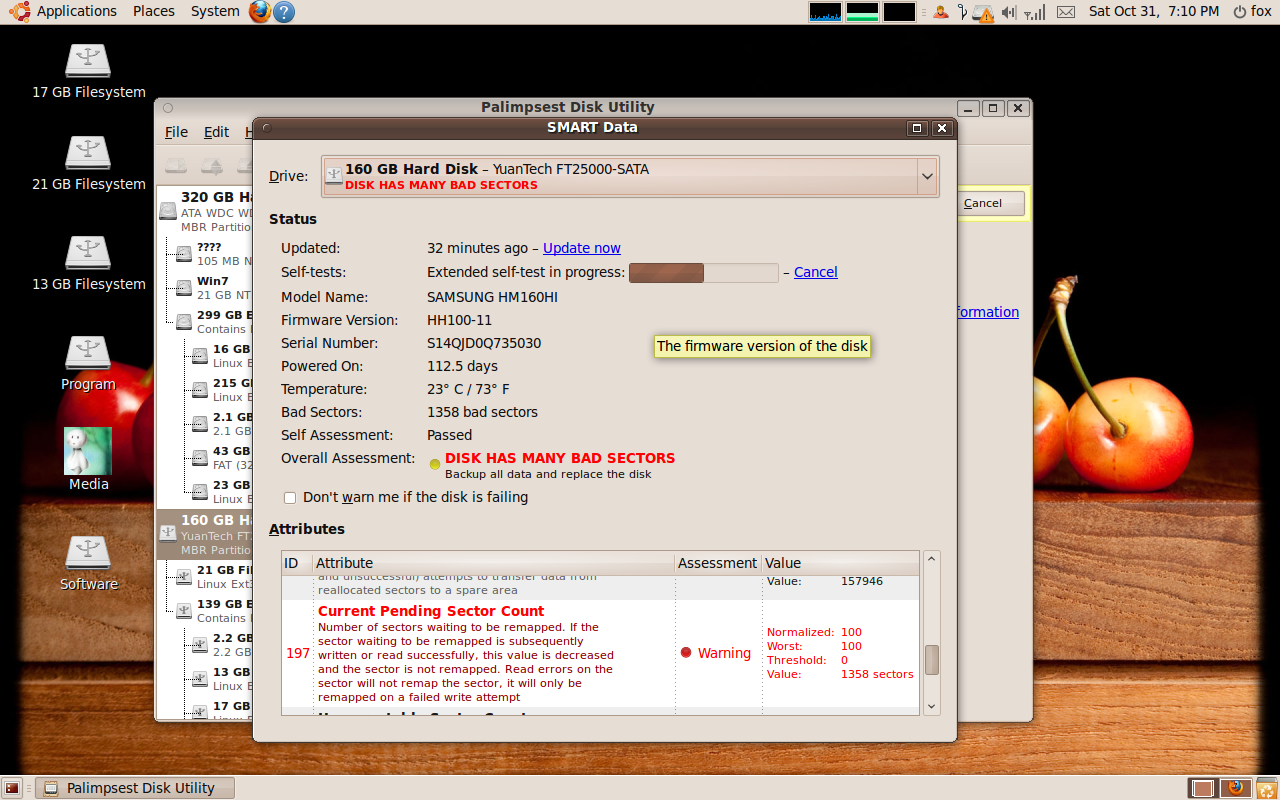The width and height of the screenshot is (1280, 800).
Task: Open the Places menu
Action: coord(154,12)
